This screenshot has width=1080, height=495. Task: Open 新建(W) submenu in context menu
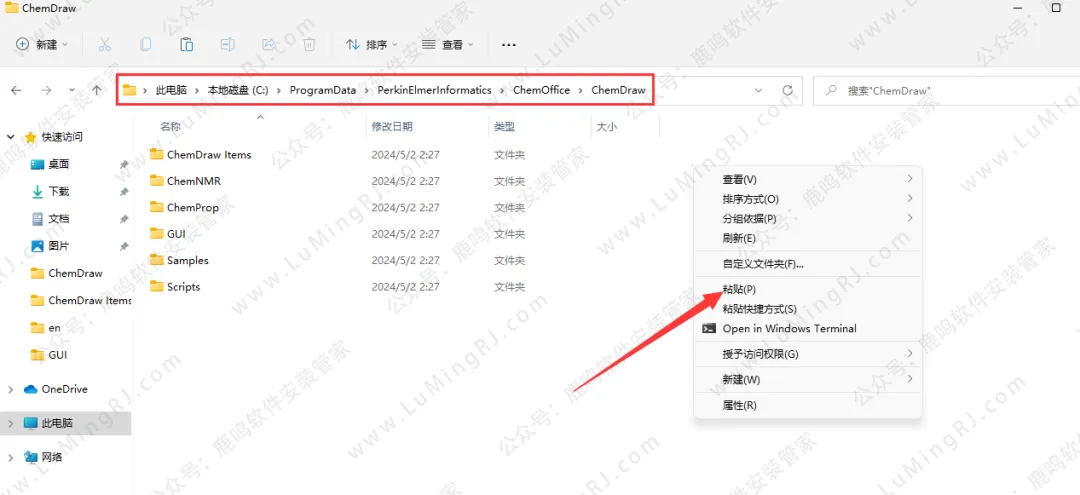pyautogui.click(x=807, y=379)
